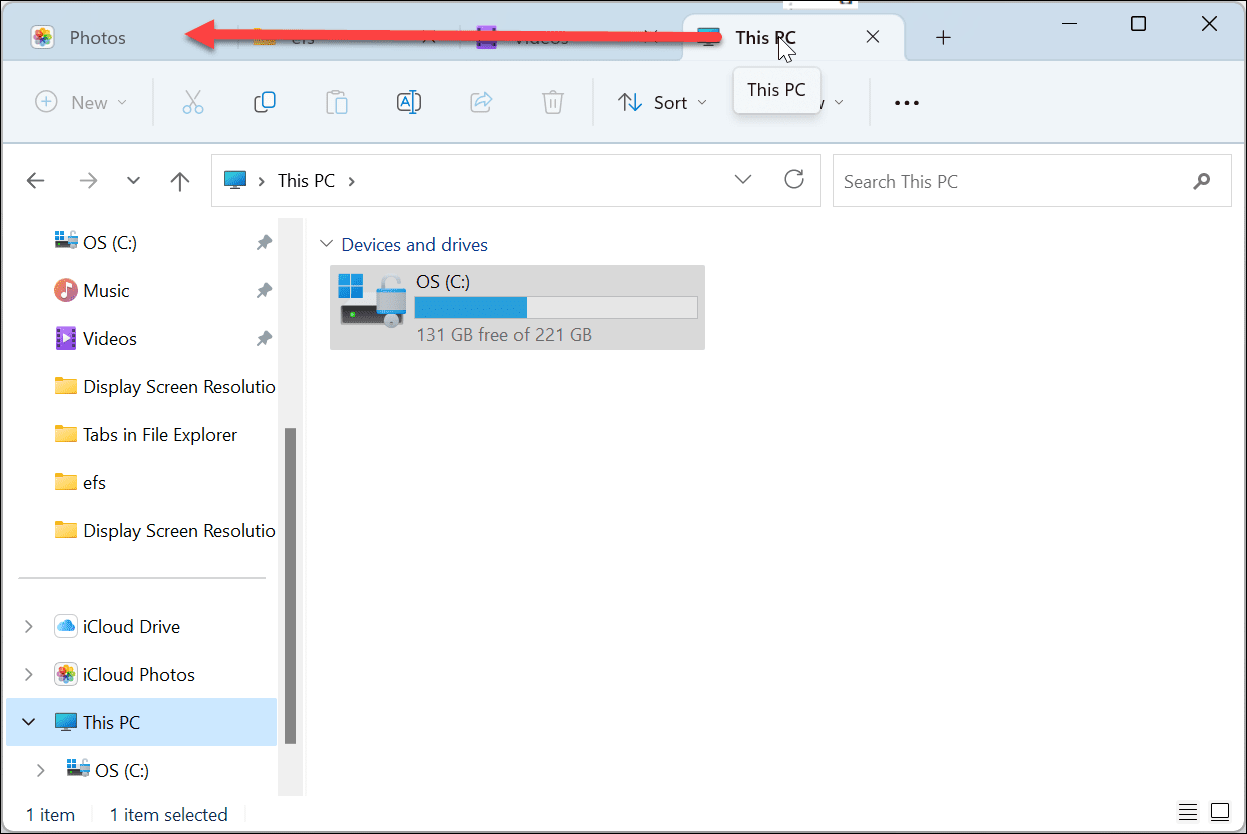
Task: Click This PC in the address bar
Action: click(x=306, y=181)
